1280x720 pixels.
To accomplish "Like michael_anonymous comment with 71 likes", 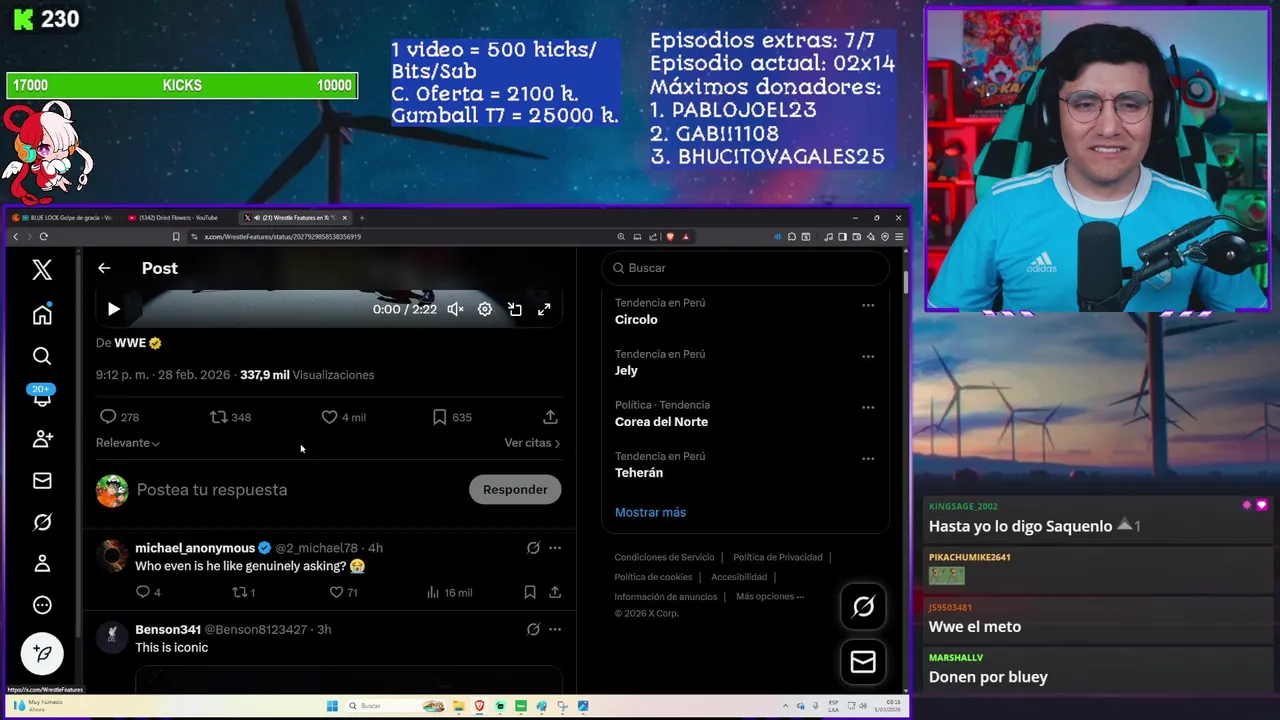I will (x=336, y=593).
